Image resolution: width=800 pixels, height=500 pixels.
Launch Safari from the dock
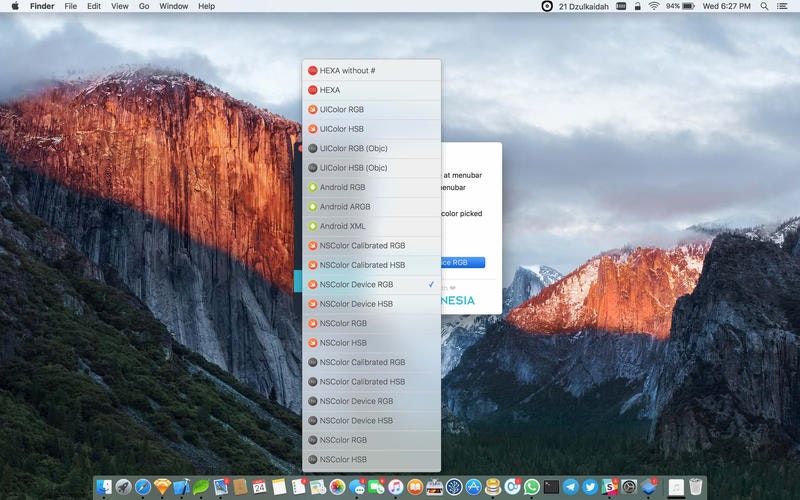[x=143, y=487]
